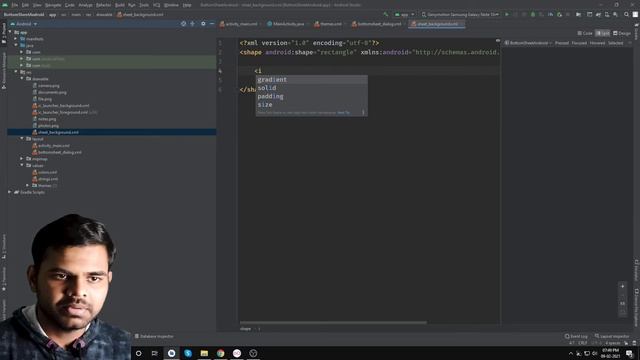
Task: Switch to MainActivity.java editor tab
Action: [286, 24]
